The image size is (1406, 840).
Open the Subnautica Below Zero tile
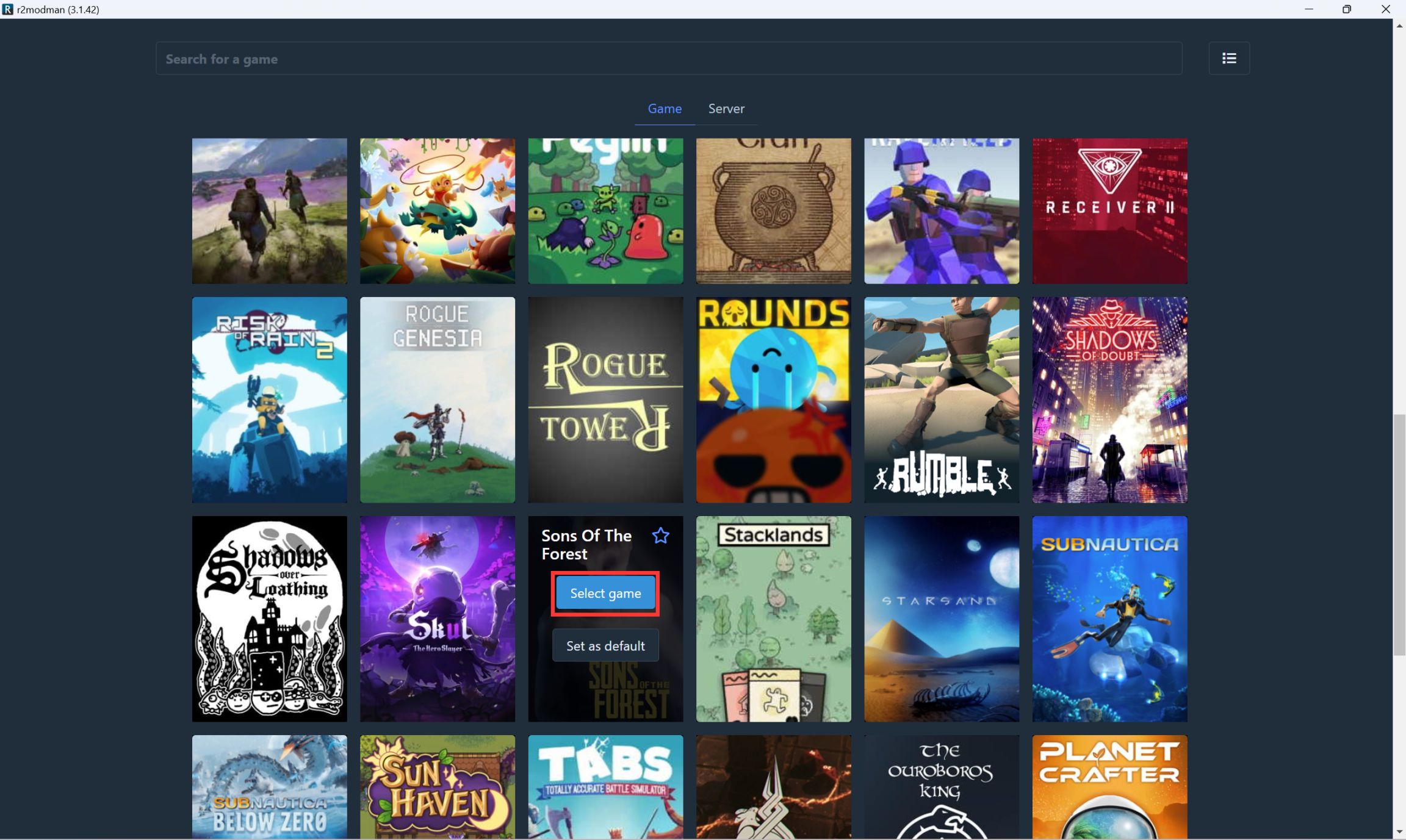pyautogui.click(x=269, y=787)
